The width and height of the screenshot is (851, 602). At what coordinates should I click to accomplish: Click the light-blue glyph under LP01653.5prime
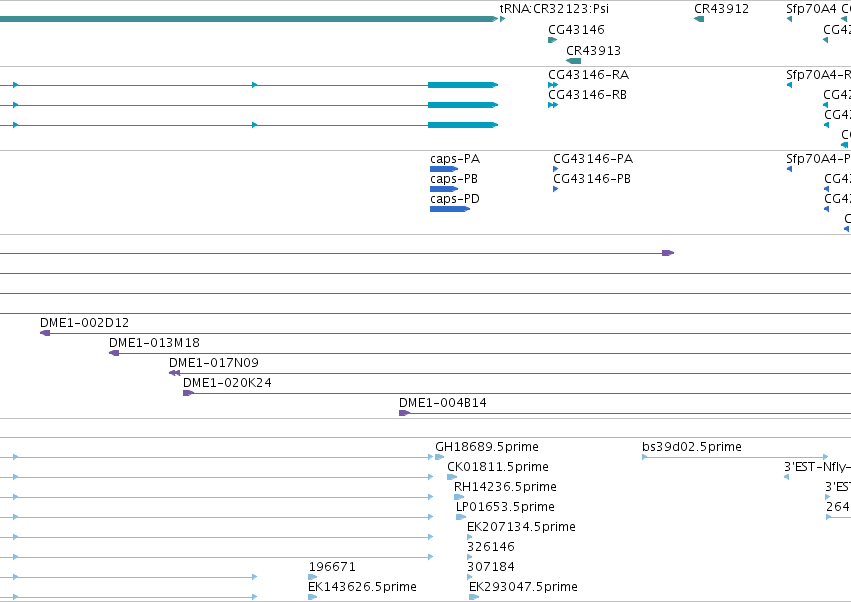coord(461,517)
